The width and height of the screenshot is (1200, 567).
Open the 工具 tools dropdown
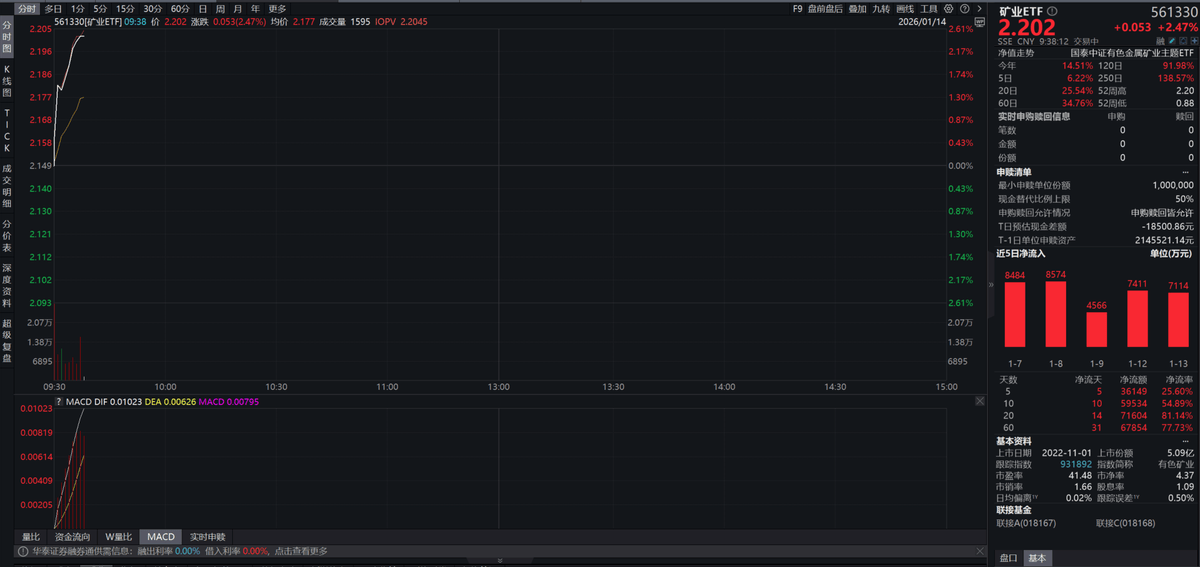point(929,8)
